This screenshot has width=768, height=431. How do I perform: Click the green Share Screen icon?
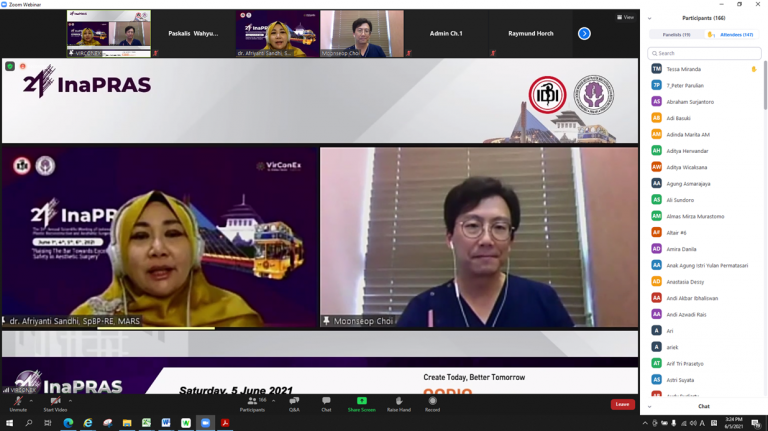pos(362,401)
